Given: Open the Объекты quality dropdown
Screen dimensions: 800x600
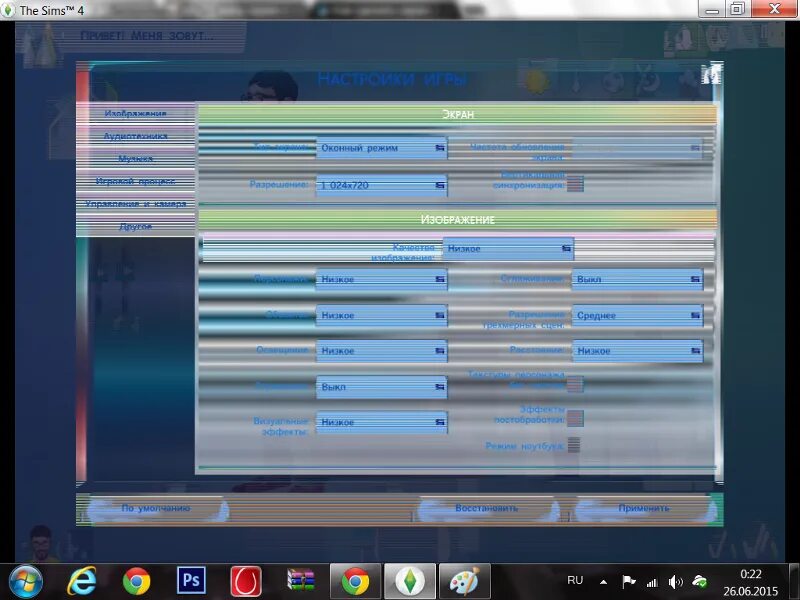Looking at the screenshot, I should pyautogui.click(x=381, y=315).
